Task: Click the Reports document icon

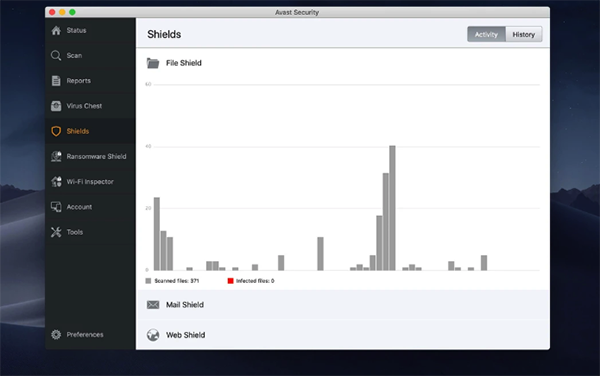Action: [56, 81]
